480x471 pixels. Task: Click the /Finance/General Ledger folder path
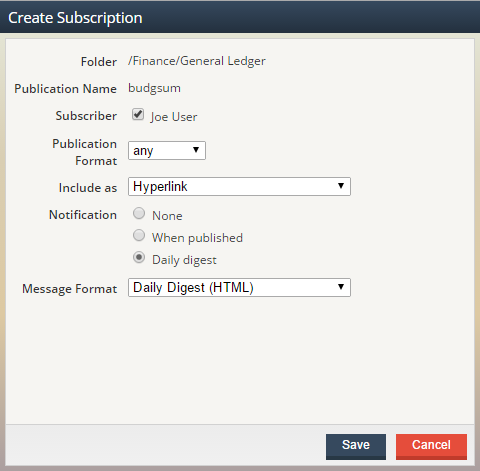pyautogui.click(x=197, y=61)
